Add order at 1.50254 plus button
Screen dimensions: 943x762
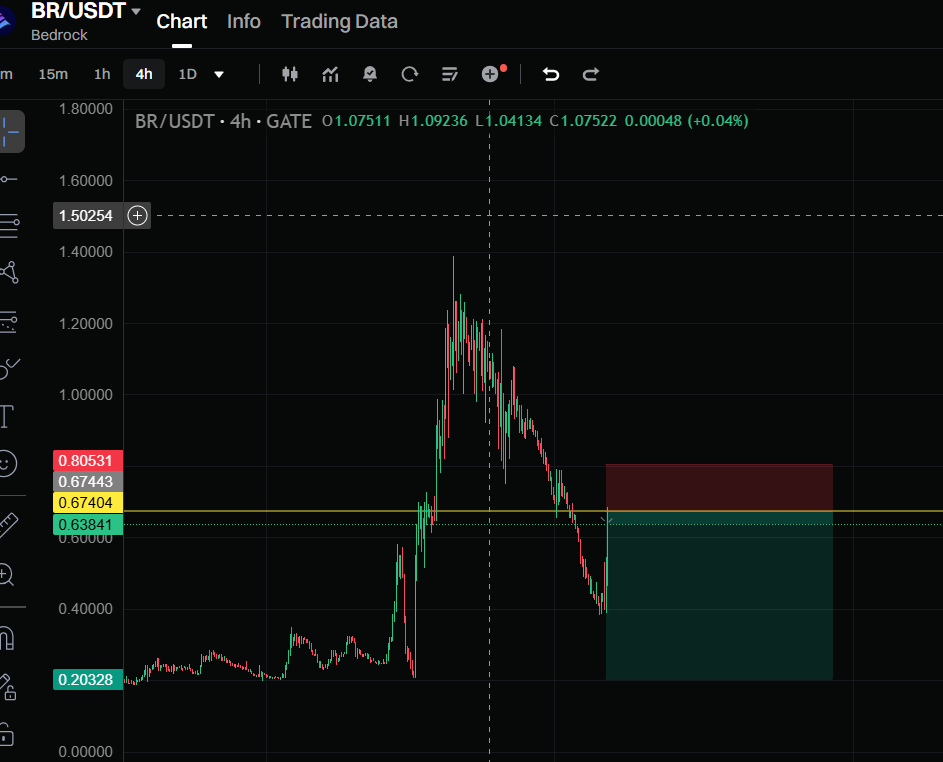[138, 215]
